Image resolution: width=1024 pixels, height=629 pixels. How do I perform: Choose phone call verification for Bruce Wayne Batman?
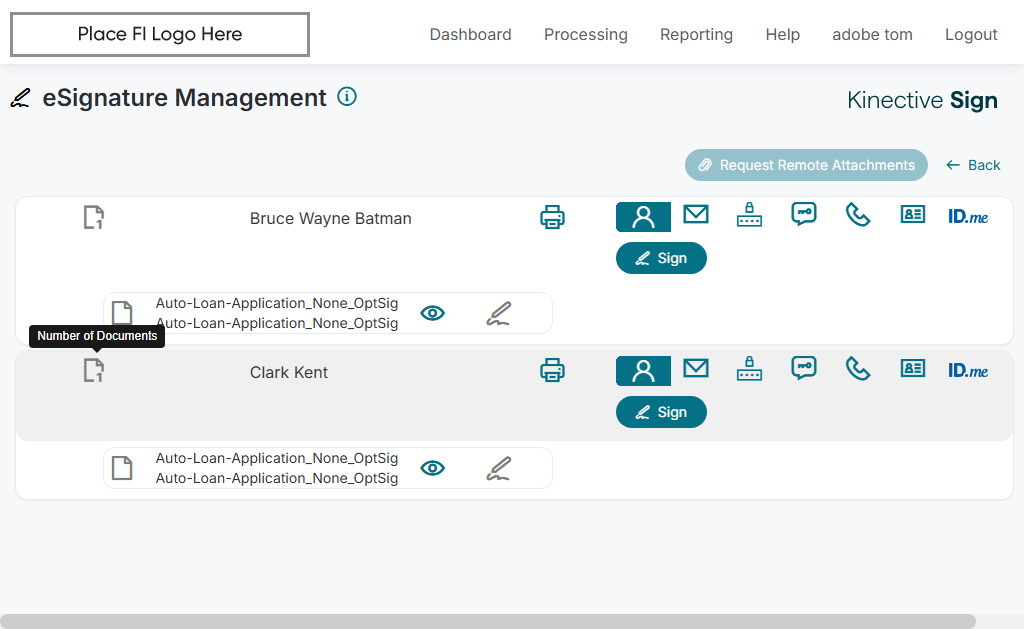pyautogui.click(x=858, y=215)
